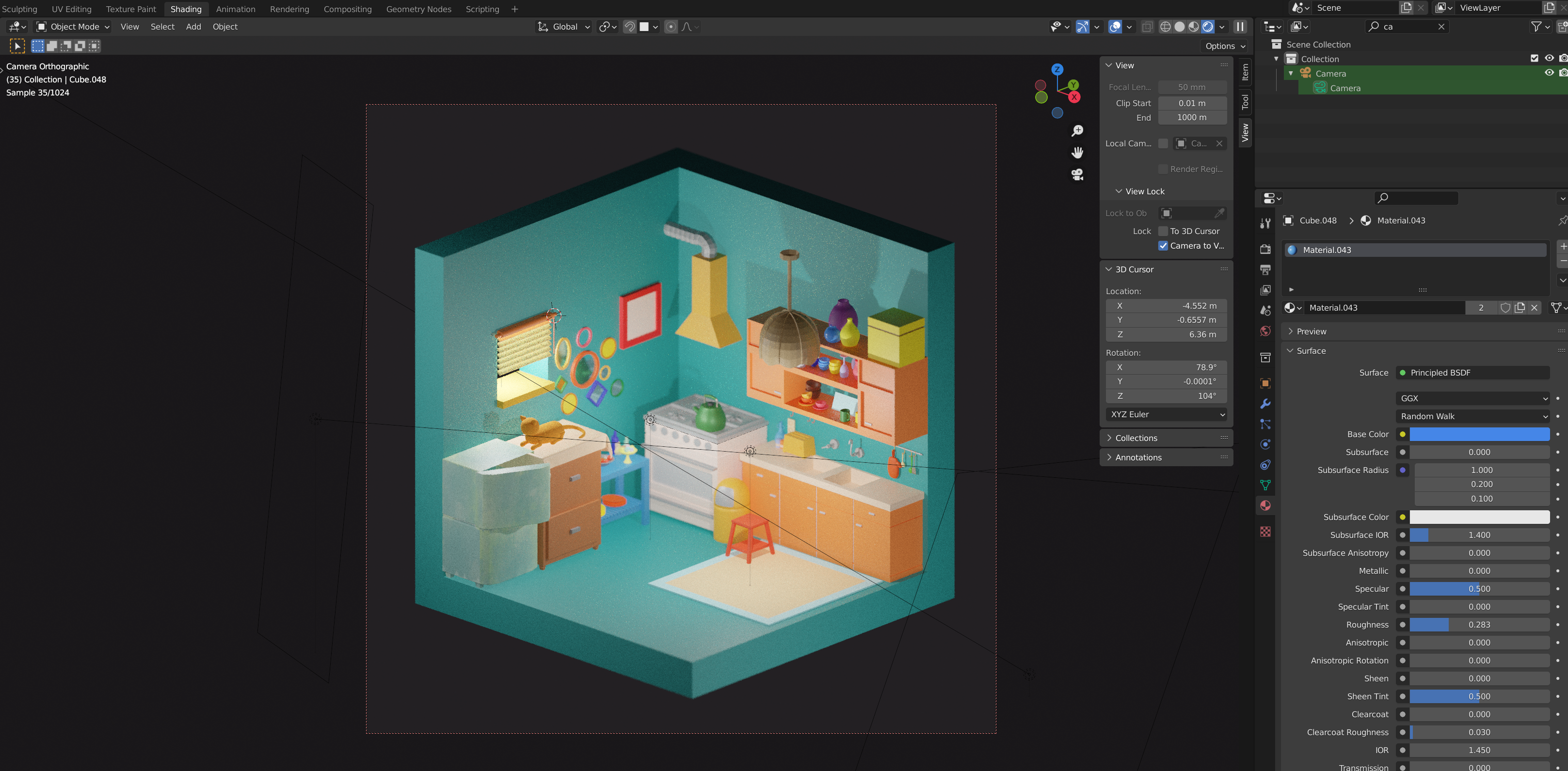Enable Lock To 3D Cursor checkbox
Screen dimensions: 1568x771
1163,231
